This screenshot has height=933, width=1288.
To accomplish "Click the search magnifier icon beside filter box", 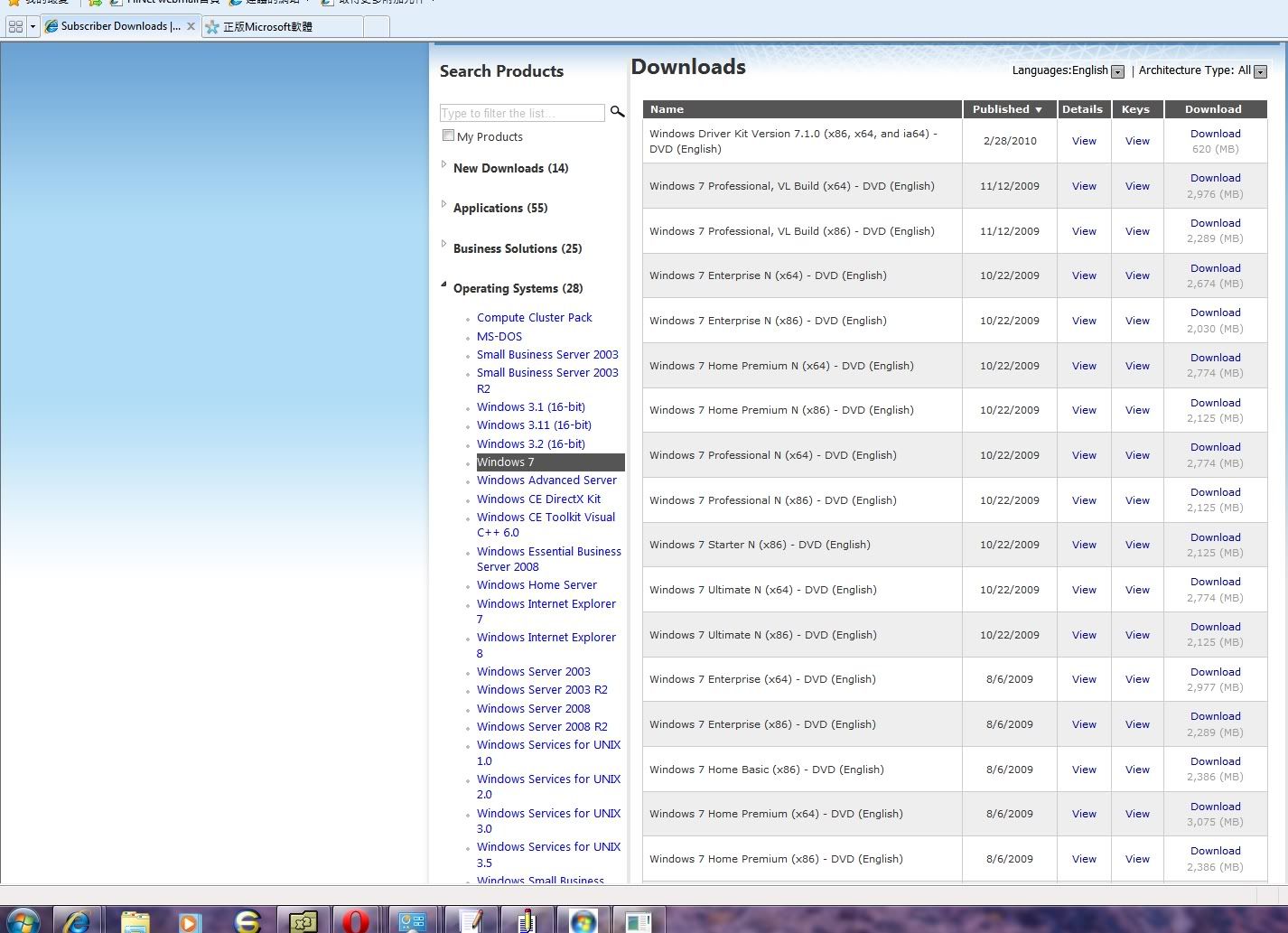I will pyautogui.click(x=617, y=112).
